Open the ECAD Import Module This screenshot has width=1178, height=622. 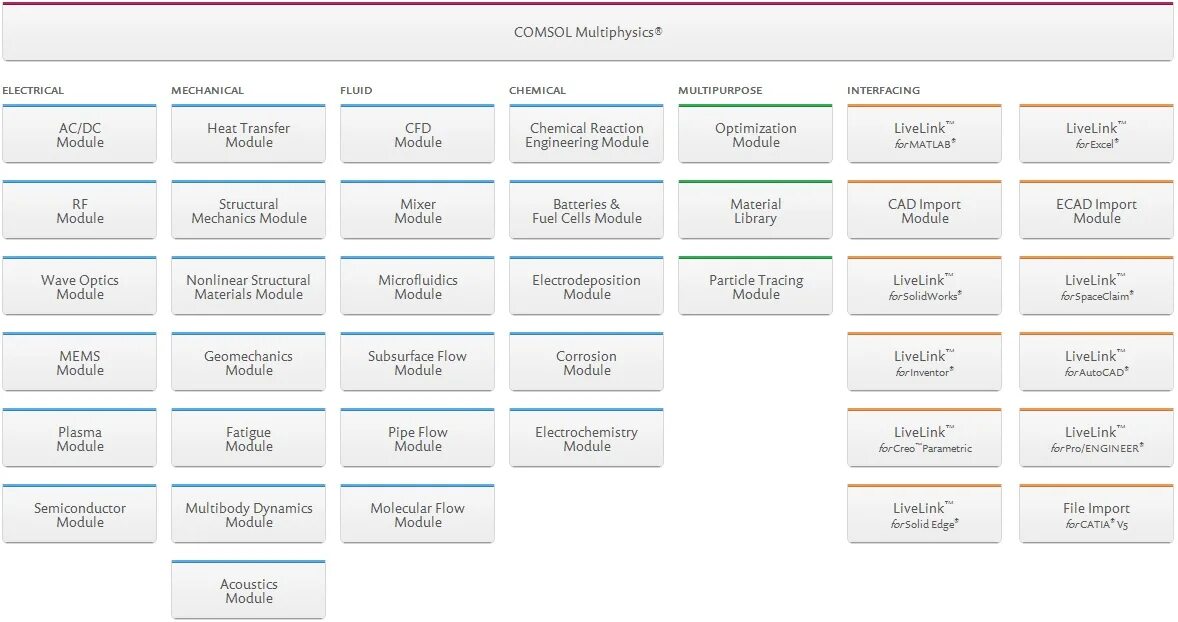1096,210
